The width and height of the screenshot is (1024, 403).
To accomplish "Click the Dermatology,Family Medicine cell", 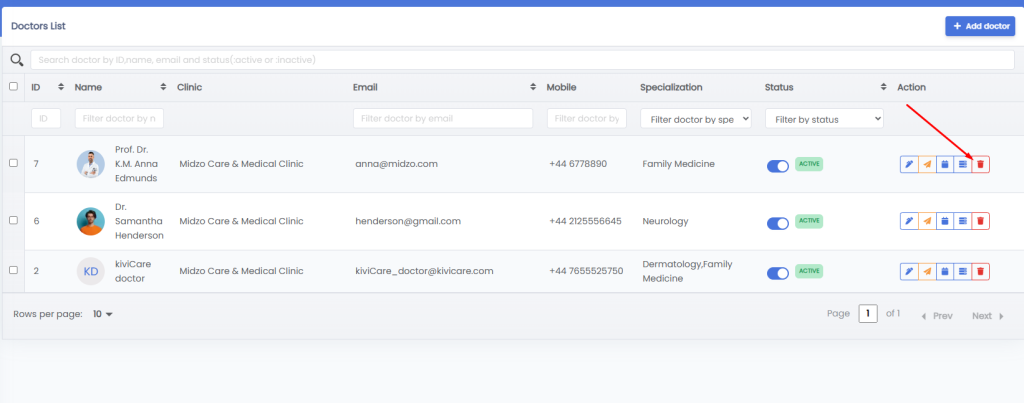I will click(688, 271).
